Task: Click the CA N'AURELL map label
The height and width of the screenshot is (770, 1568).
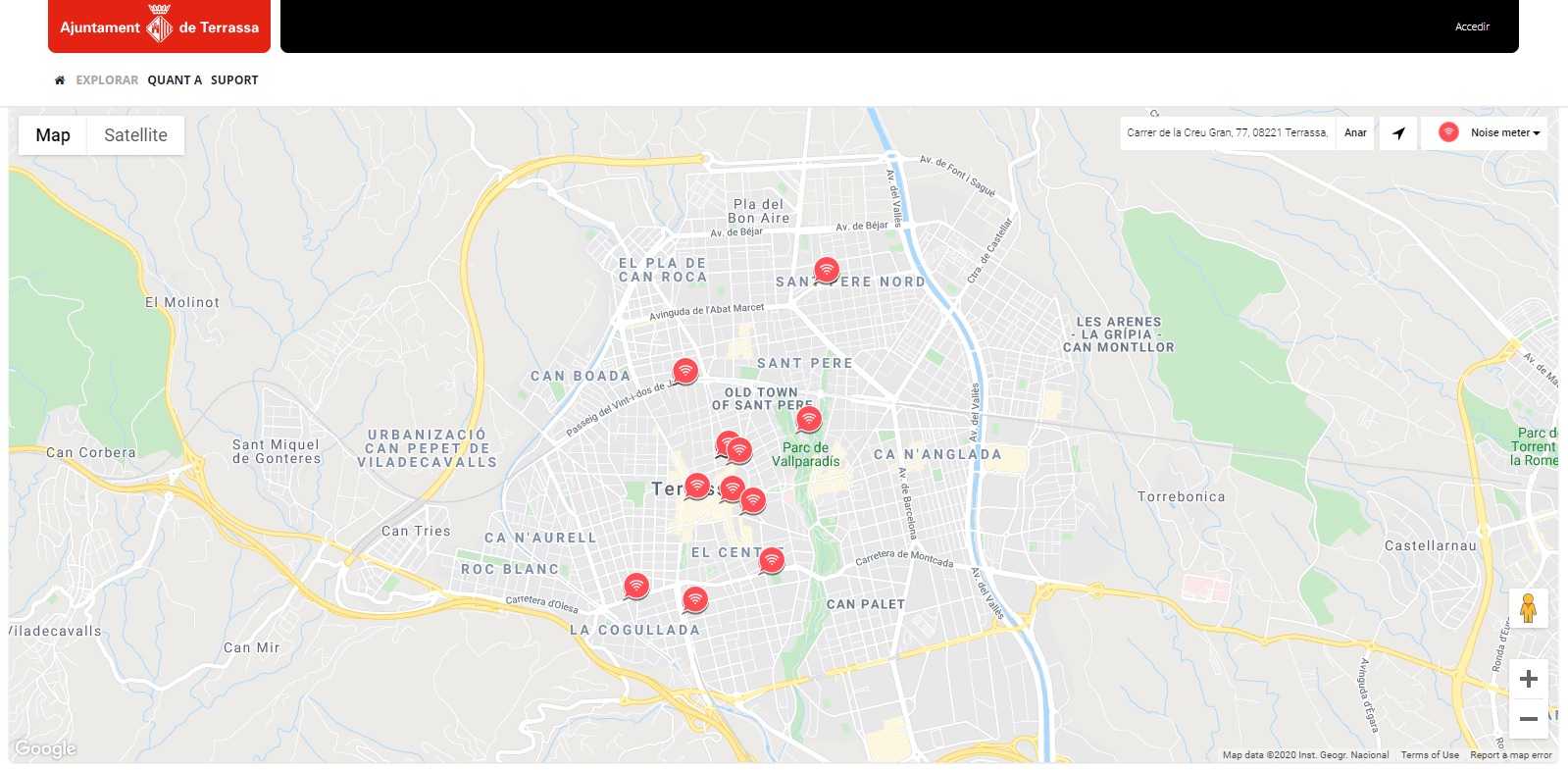Action: tap(540, 539)
